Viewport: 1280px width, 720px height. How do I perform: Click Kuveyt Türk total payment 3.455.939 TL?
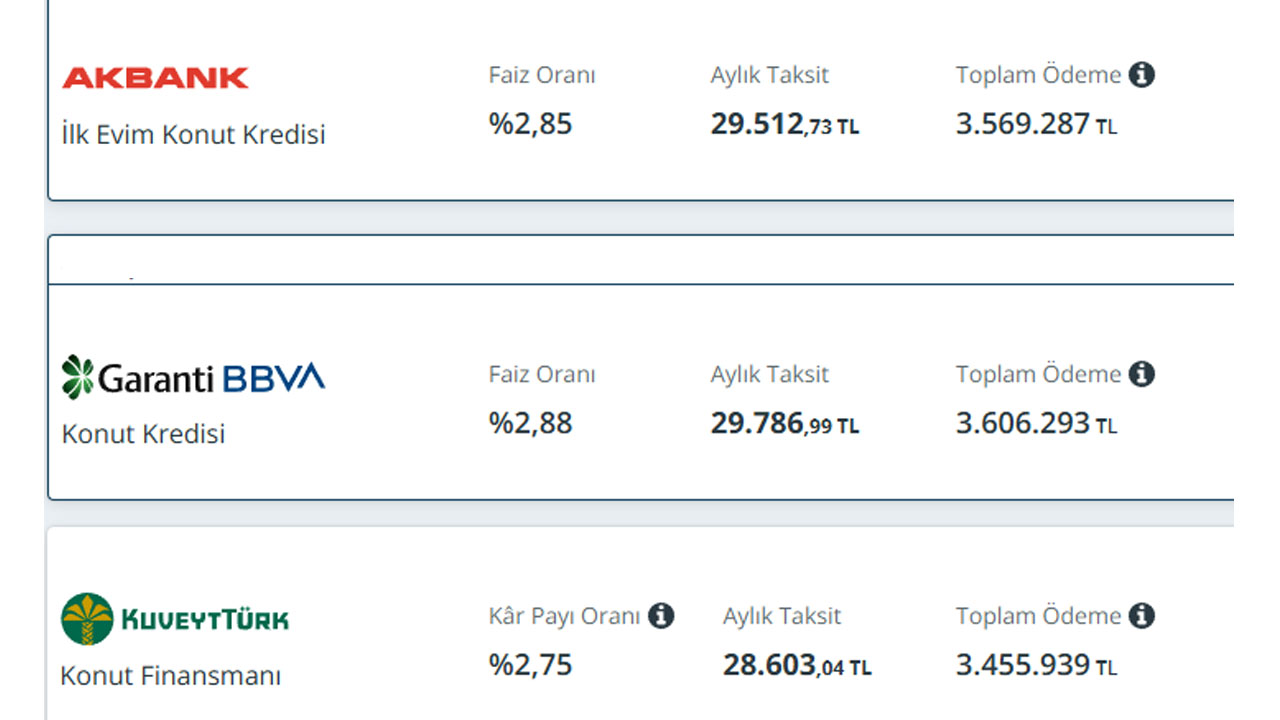(1036, 666)
